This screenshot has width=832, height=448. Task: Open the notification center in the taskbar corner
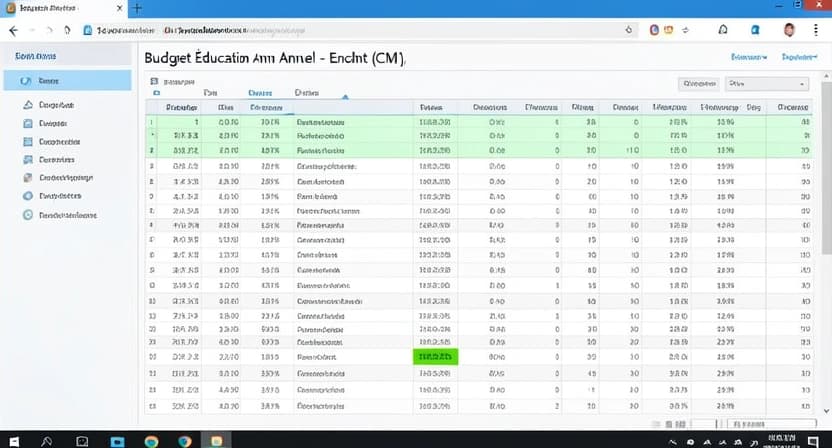point(813,441)
